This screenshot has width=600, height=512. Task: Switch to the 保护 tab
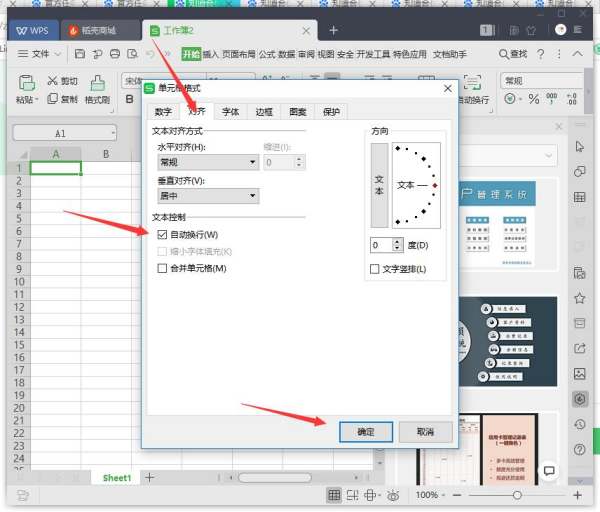(331, 112)
